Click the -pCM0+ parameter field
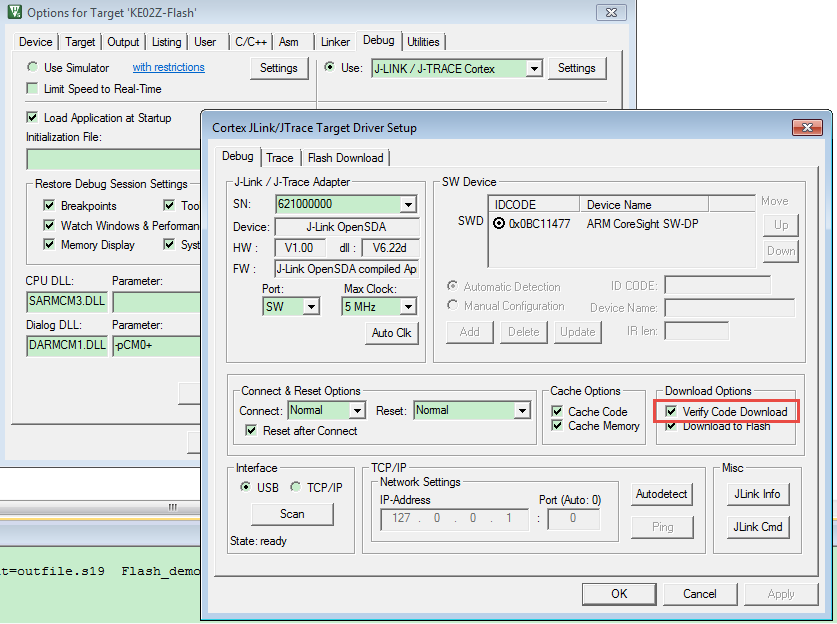This screenshot has height=624, width=837. 157,345
